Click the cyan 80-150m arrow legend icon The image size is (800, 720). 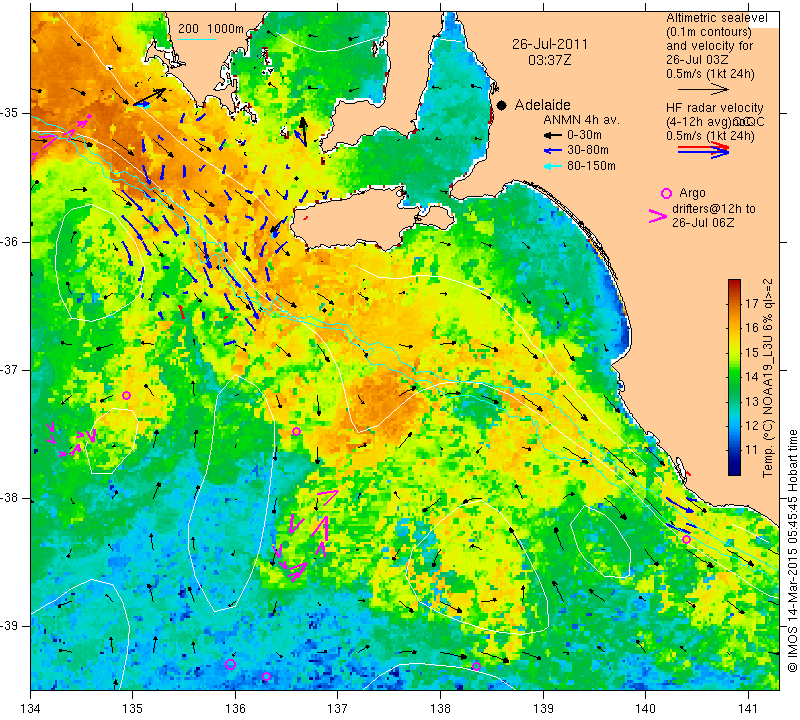click(x=552, y=166)
